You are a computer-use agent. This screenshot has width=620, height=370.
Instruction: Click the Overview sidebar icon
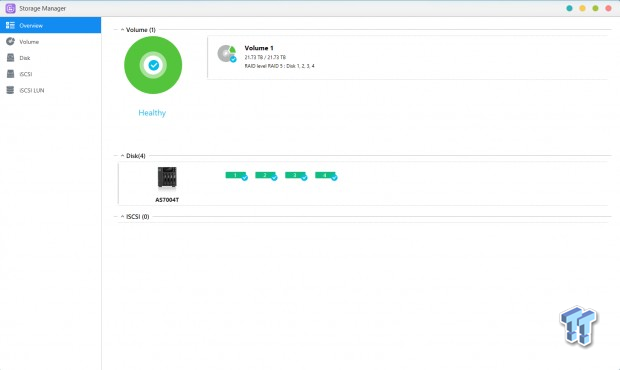pyautogui.click(x=10, y=25)
